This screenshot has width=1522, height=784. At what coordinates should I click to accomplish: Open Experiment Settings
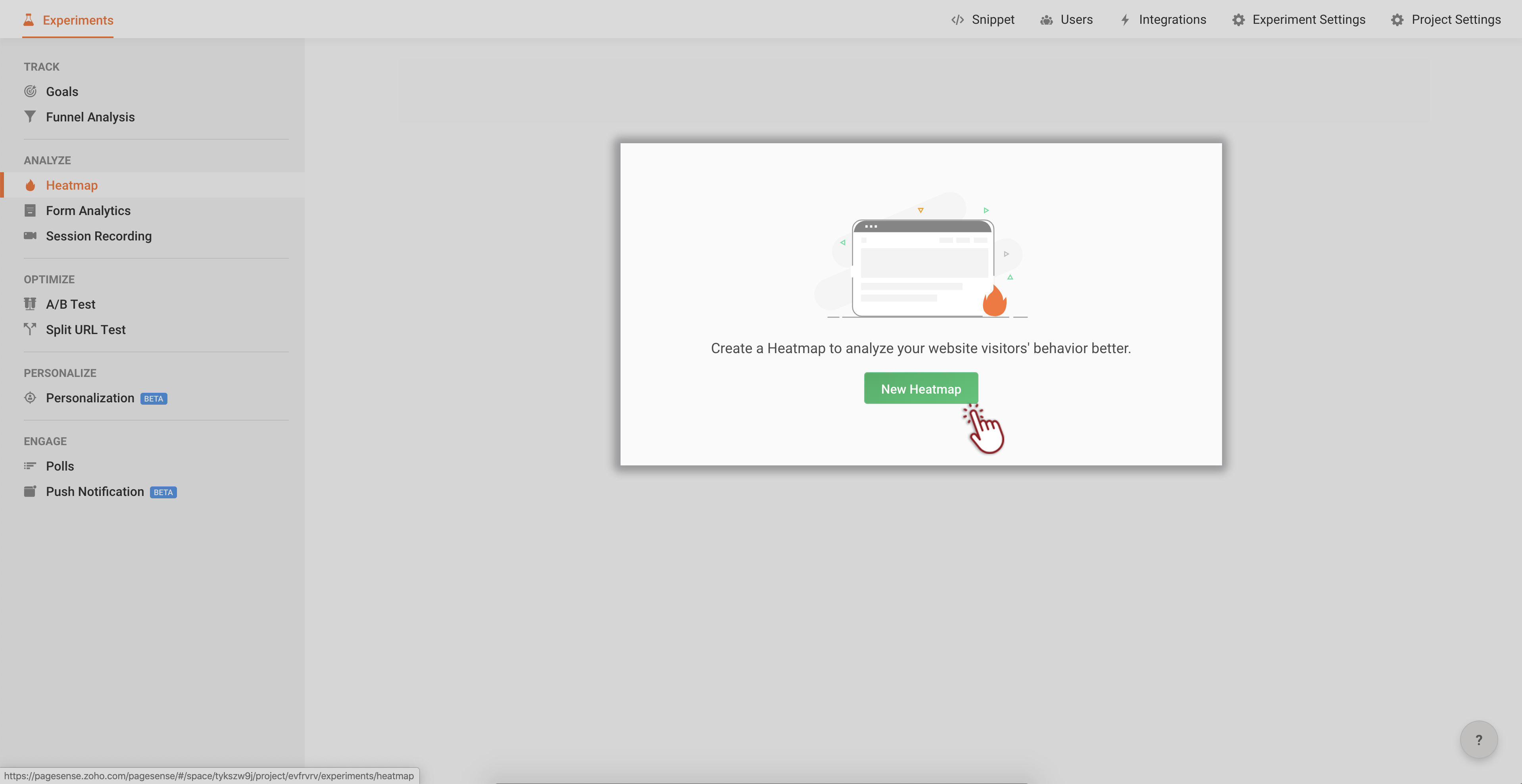coord(1299,19)
